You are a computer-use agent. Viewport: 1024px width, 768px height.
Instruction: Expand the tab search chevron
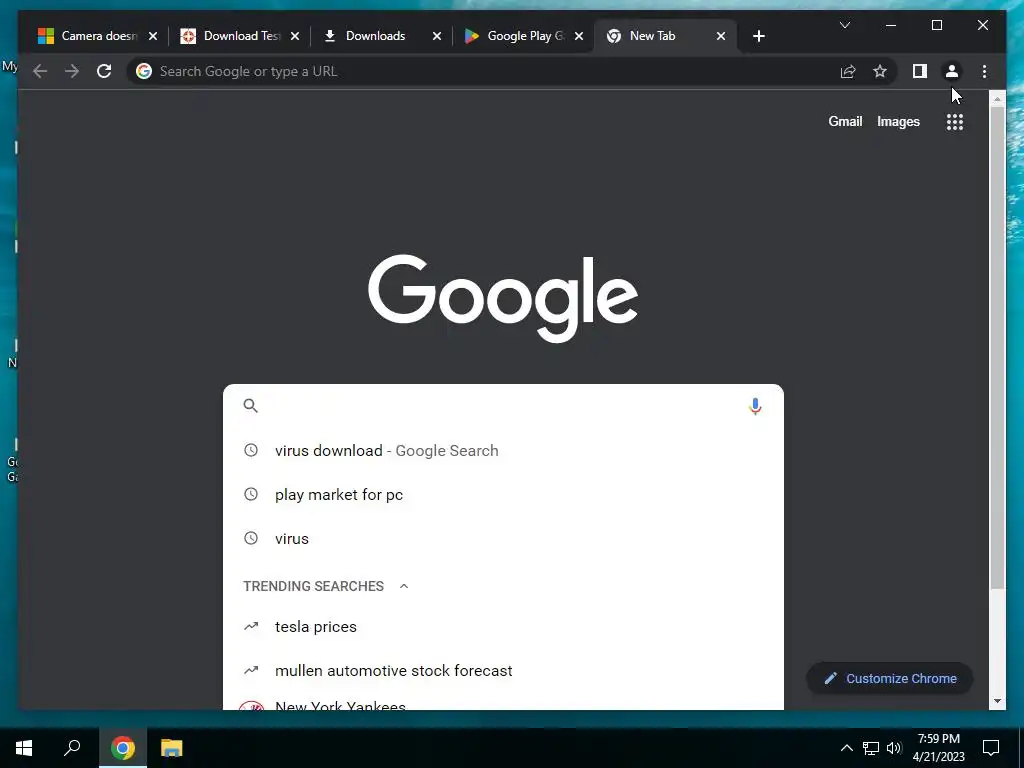coord(844,25)
